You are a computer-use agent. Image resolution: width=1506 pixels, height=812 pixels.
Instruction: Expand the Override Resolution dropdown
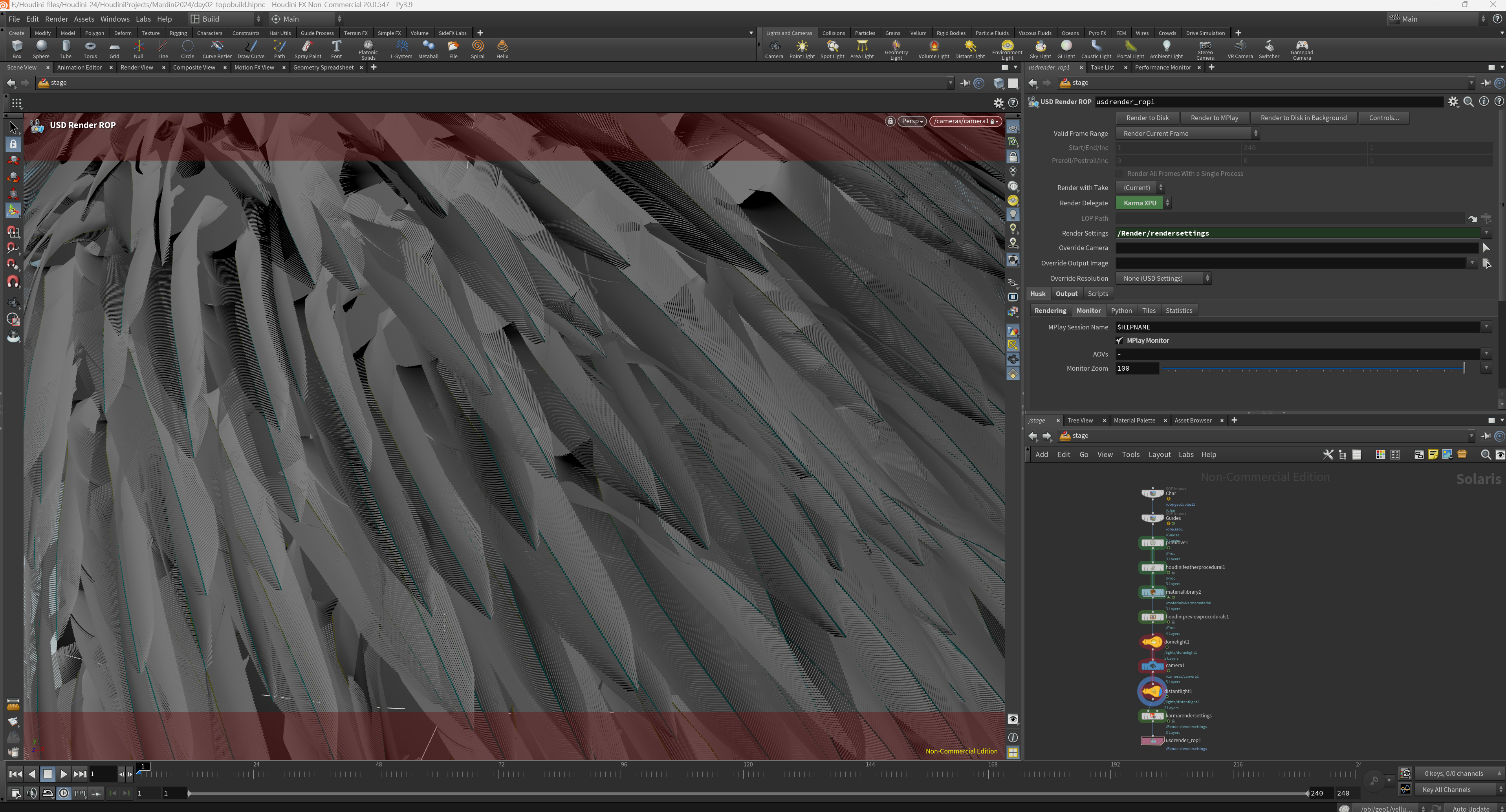1163,278
